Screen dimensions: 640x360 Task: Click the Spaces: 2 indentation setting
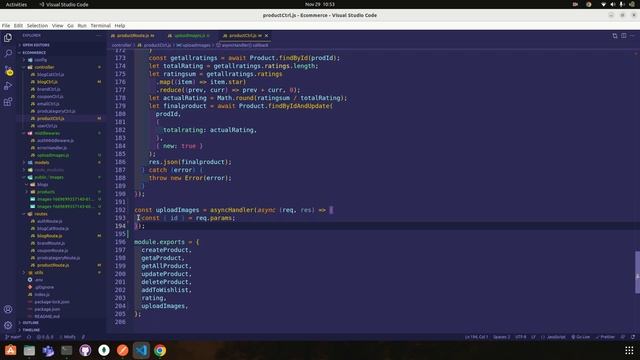[501, 337]
